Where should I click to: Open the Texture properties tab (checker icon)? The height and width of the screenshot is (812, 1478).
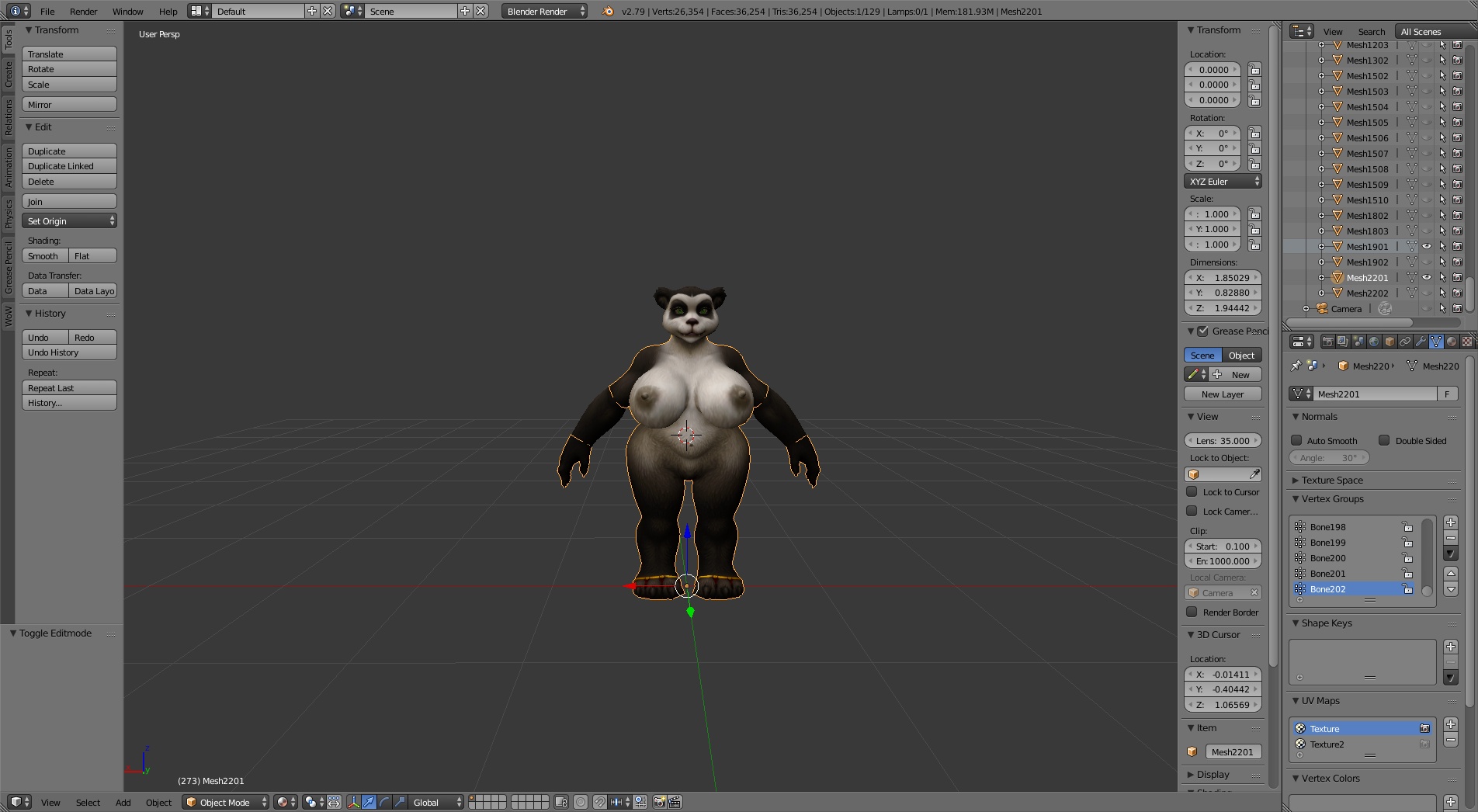[x=1467, y=342]
